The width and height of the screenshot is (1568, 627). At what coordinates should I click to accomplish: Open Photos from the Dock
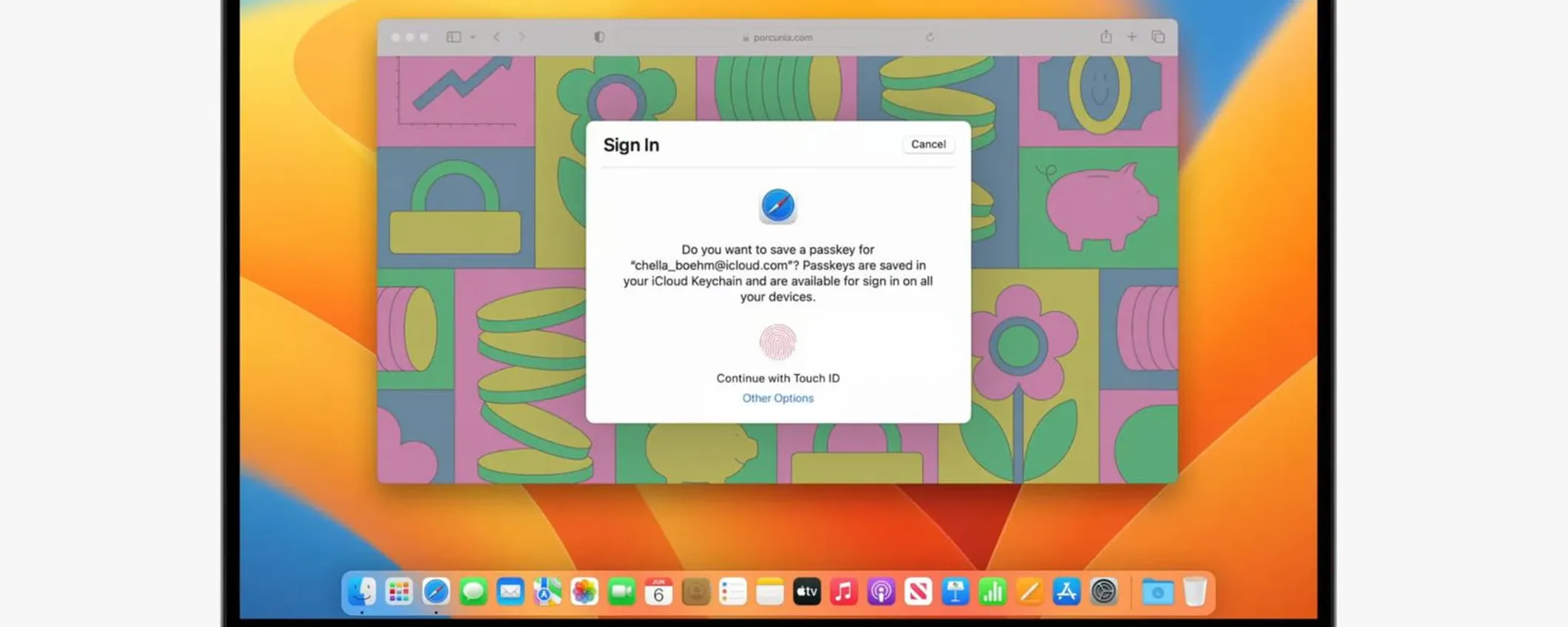coord(584,592)
